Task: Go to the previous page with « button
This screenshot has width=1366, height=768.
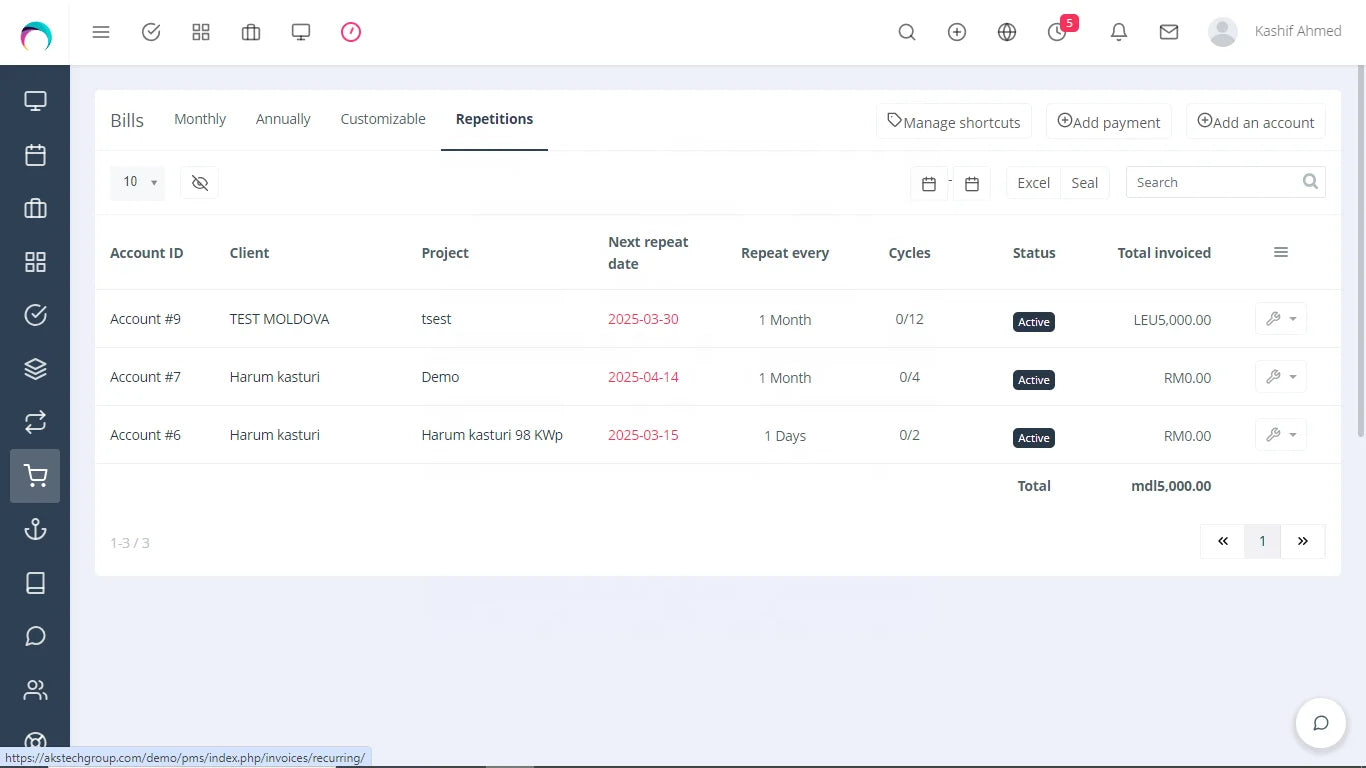Action: point(1223,541)
